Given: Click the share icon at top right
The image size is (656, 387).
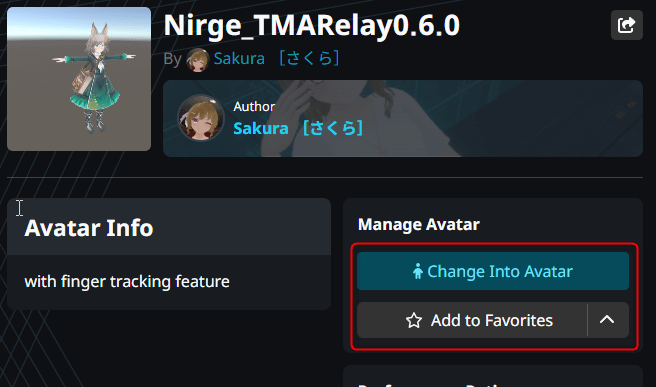Looking at the screenshot, I should [x=626, y=25].
